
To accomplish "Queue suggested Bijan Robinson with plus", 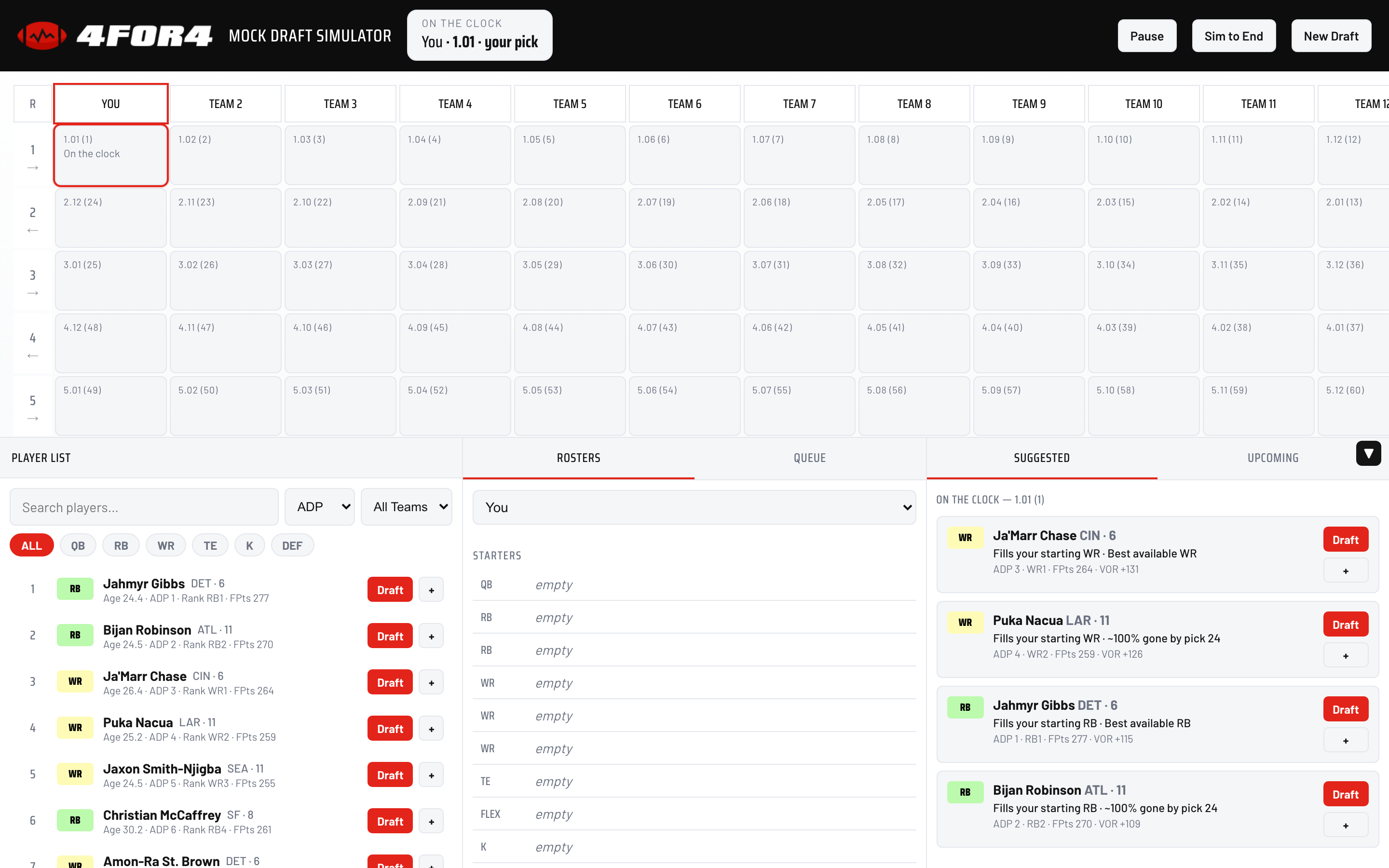I will (x=1346, y=826).
